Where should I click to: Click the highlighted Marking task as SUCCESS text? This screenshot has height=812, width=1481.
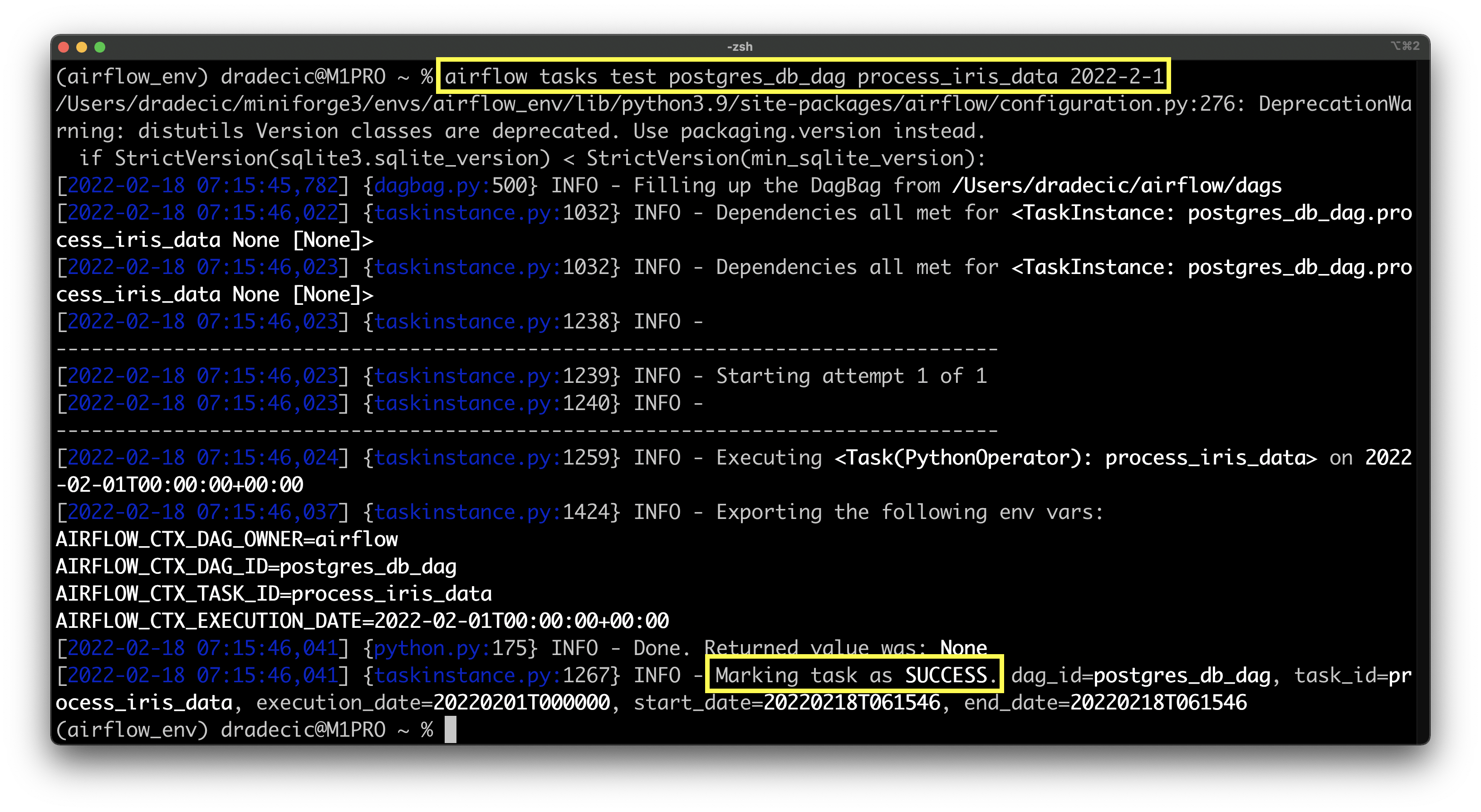(x=854, y=675)
